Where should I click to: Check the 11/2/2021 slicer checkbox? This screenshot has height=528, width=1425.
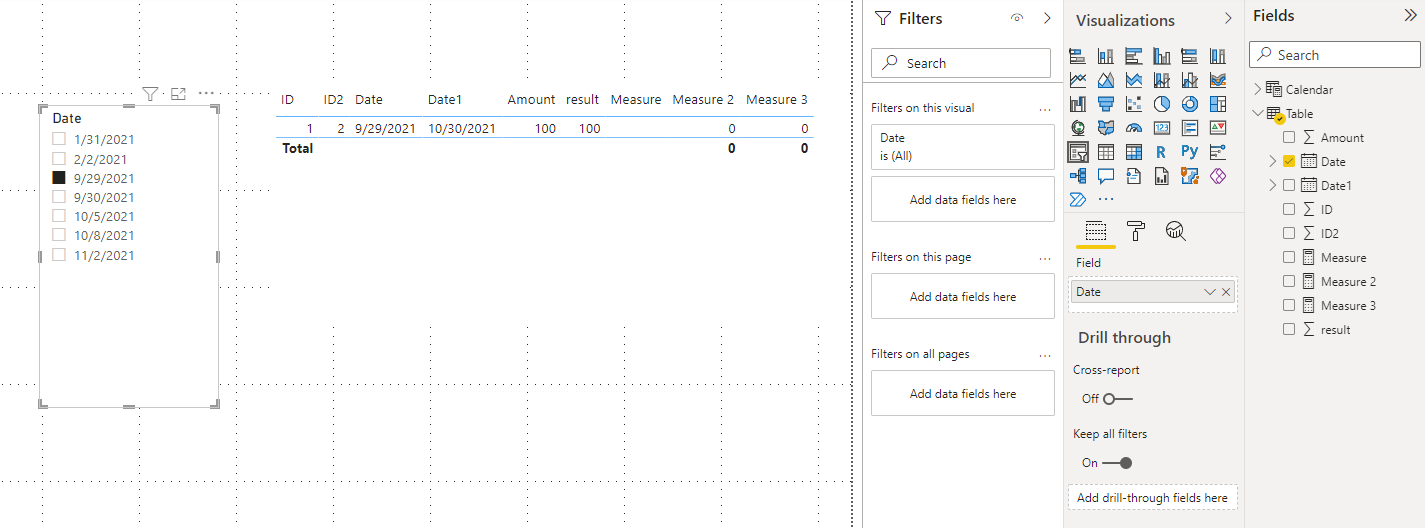point(59,255)
